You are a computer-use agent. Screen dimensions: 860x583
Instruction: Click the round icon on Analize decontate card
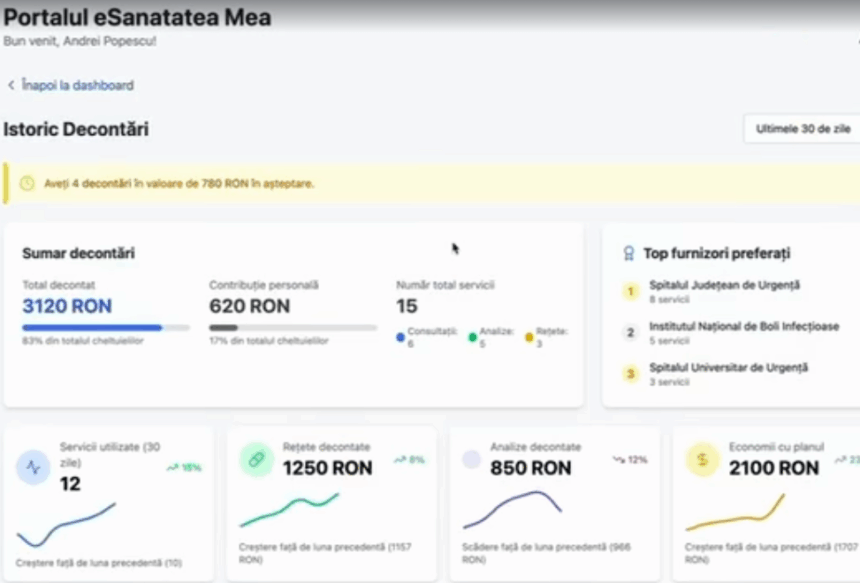tap(471, 460)
